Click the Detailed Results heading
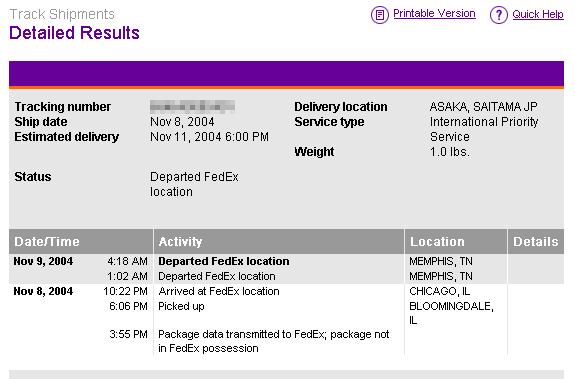 (74, 33)
